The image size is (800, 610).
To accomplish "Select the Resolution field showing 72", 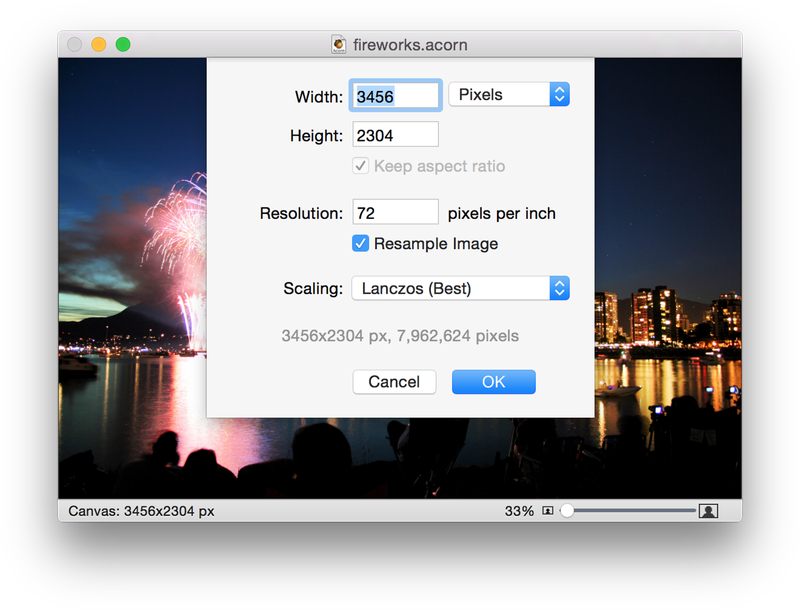I will coord(395,213).
